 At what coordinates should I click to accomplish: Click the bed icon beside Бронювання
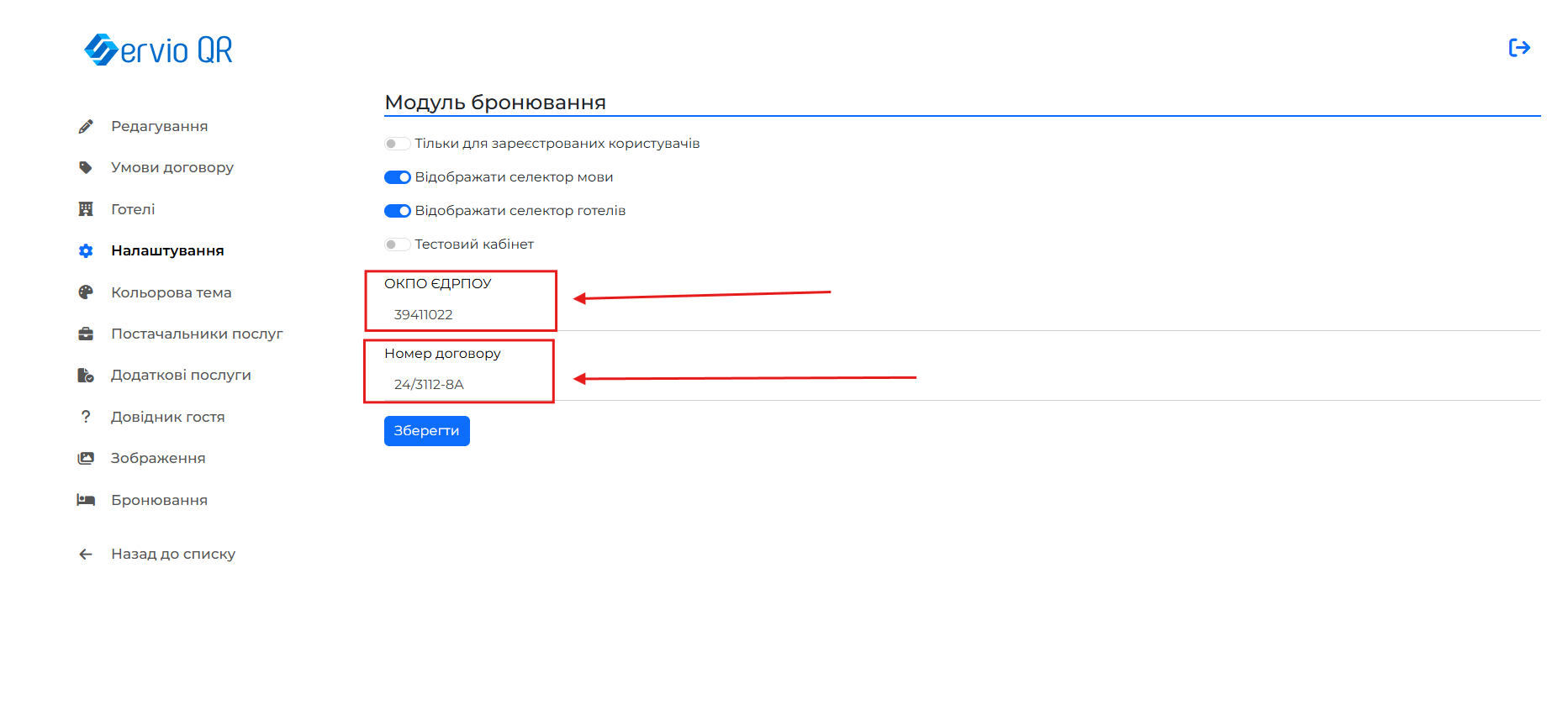coord(86,500)
